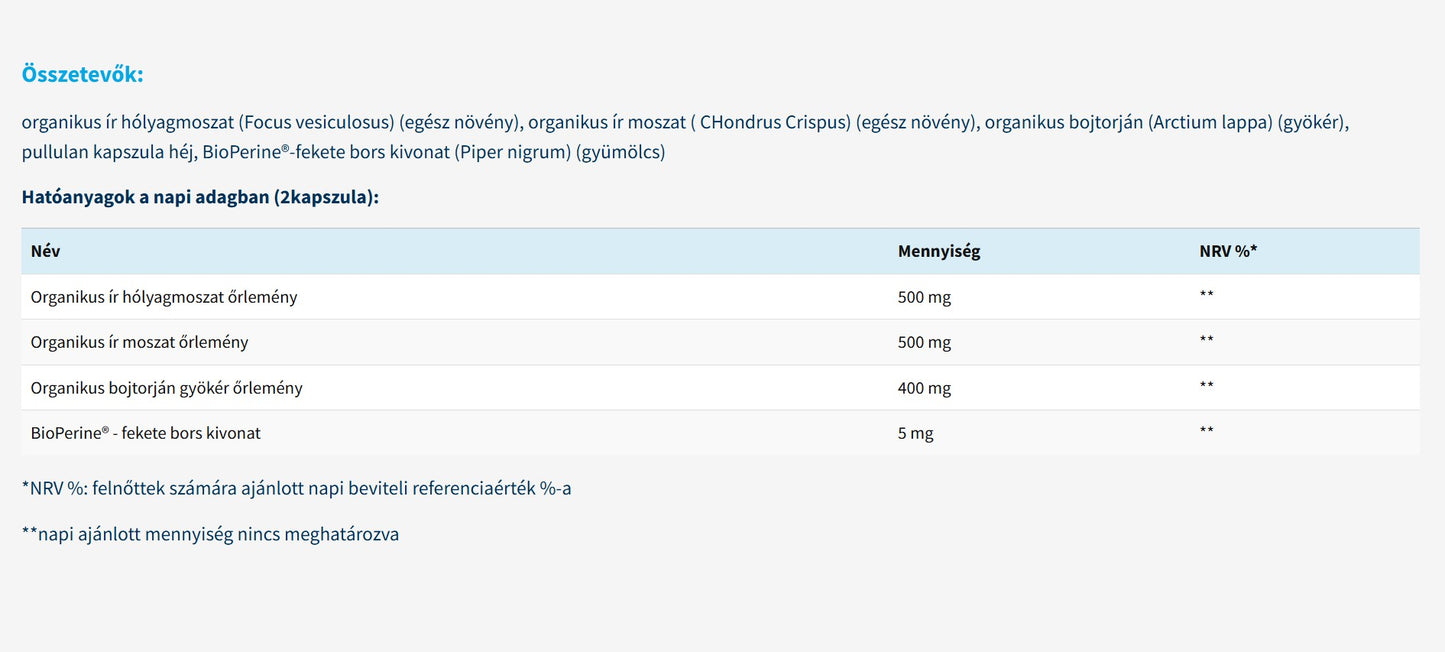Click 500 mg in the hólyagmoszat row
This screenshot has height=652, width=1445.
[924, 297]
